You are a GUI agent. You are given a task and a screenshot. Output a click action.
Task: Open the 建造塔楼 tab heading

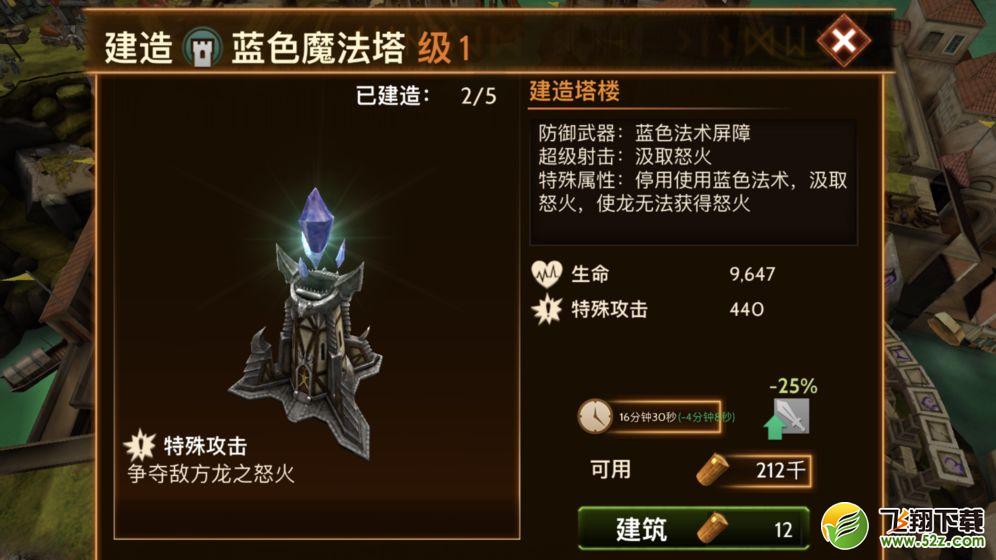coord(574,91)
